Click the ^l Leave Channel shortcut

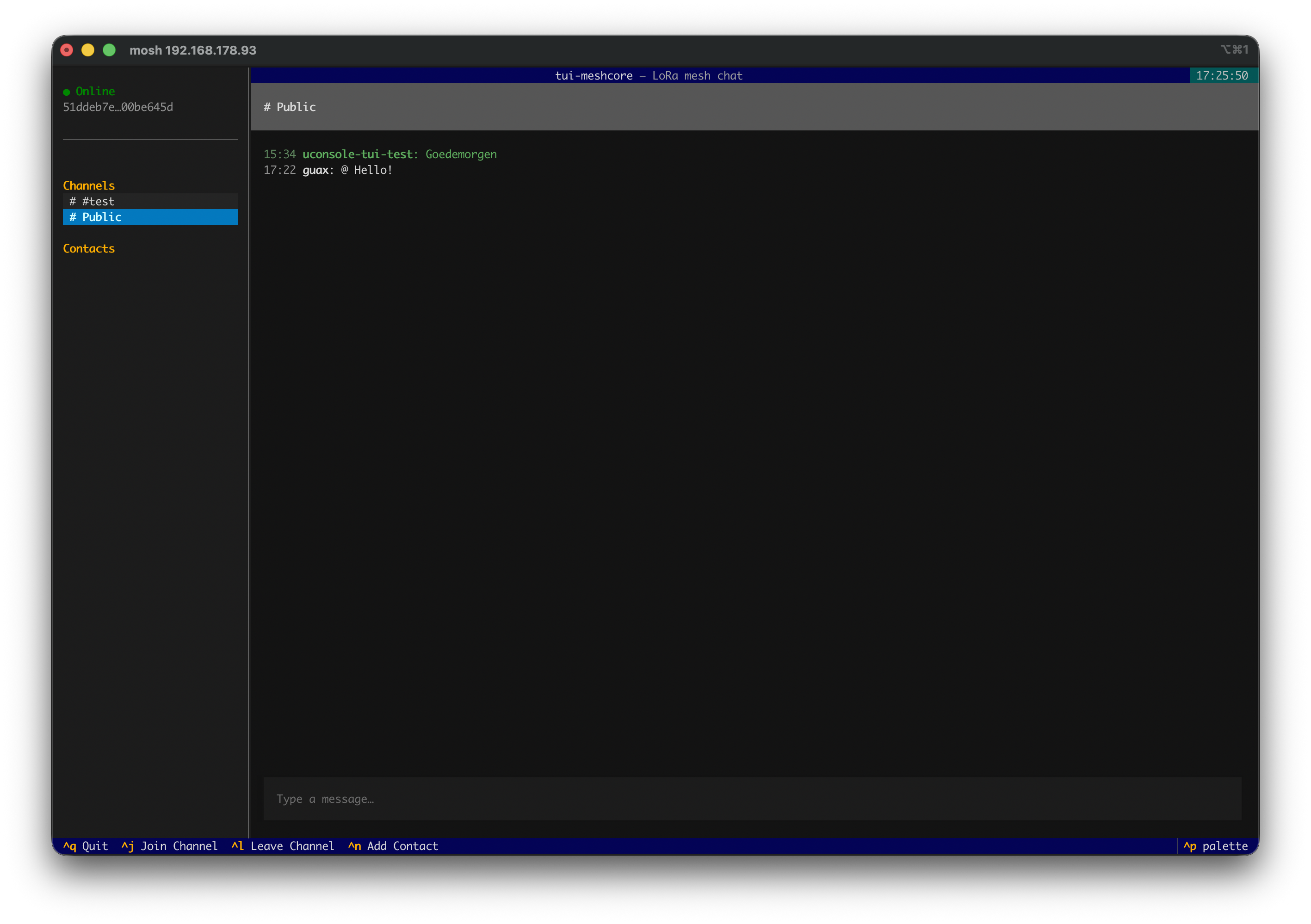click(x=283, y=846)
